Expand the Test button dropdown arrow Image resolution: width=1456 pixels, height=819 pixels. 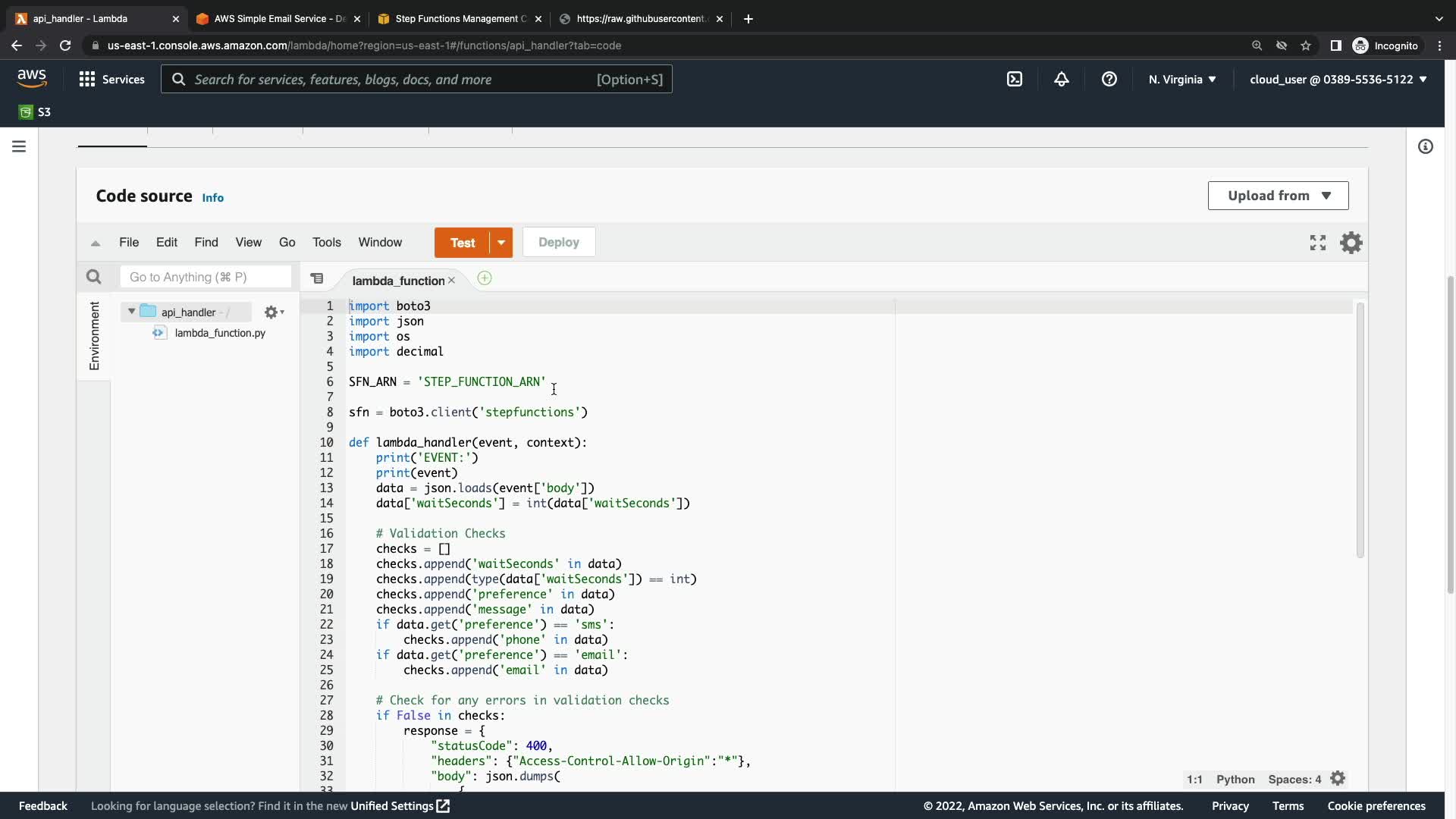pos(501,243)
